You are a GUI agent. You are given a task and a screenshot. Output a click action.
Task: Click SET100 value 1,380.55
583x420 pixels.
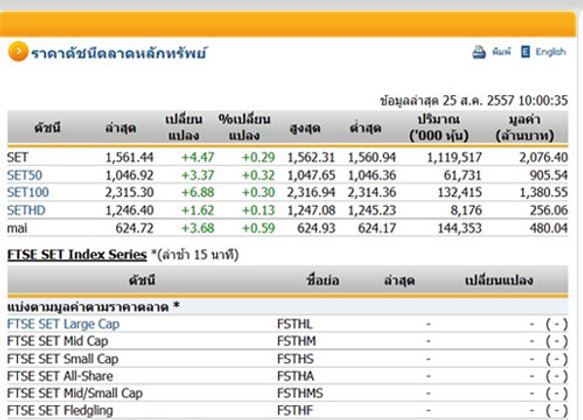point(544,193)
